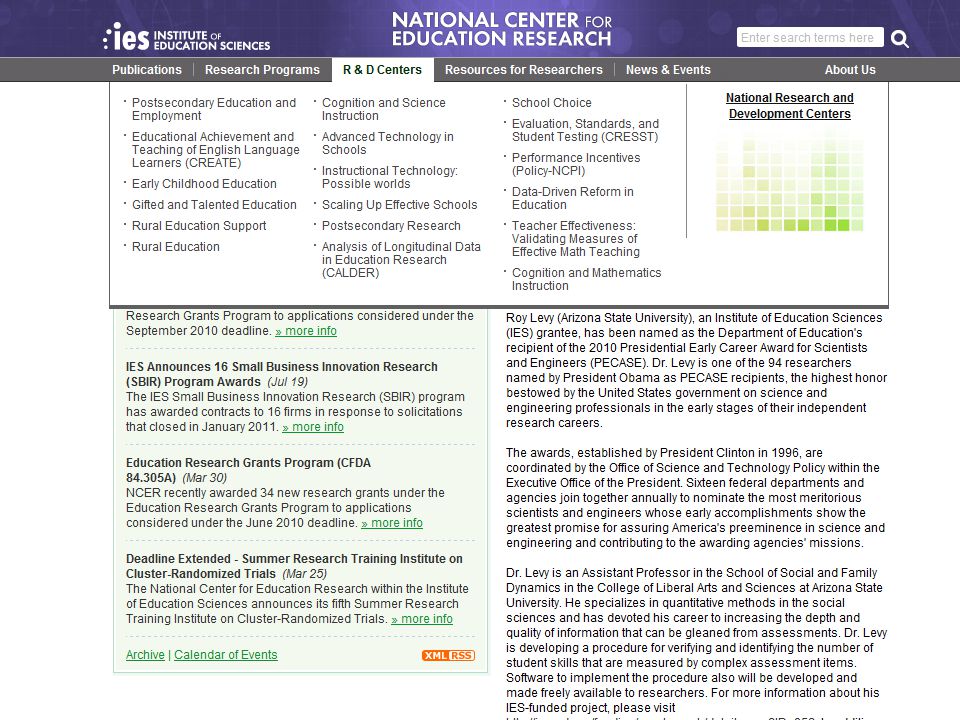Focus the search terms input field
Viewport: 960px width, 720px height.
810,37
